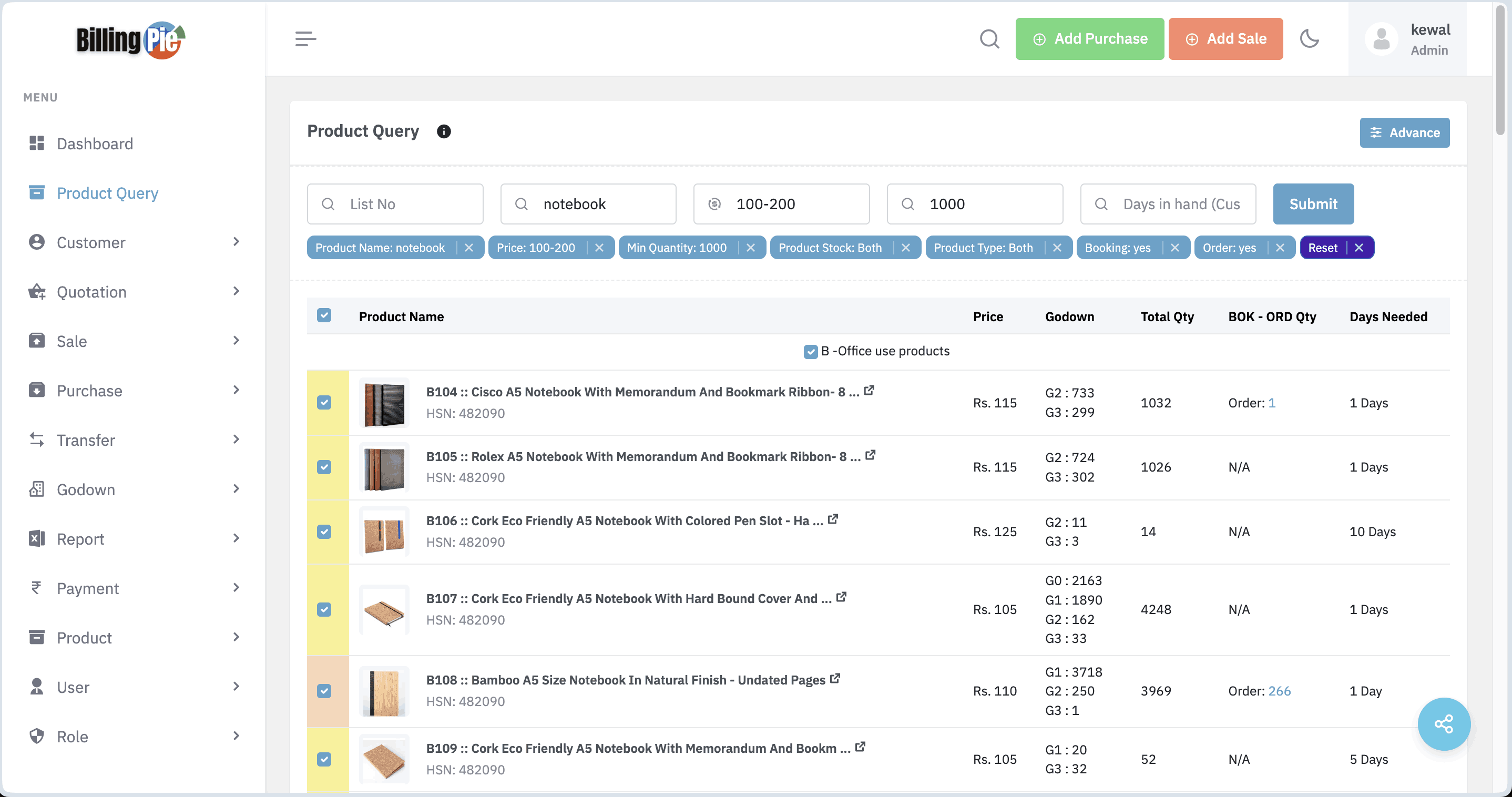This screenshot has height=797, width=1512.
Task: Click the 100-200 price range field
Action: coord(781,203)
